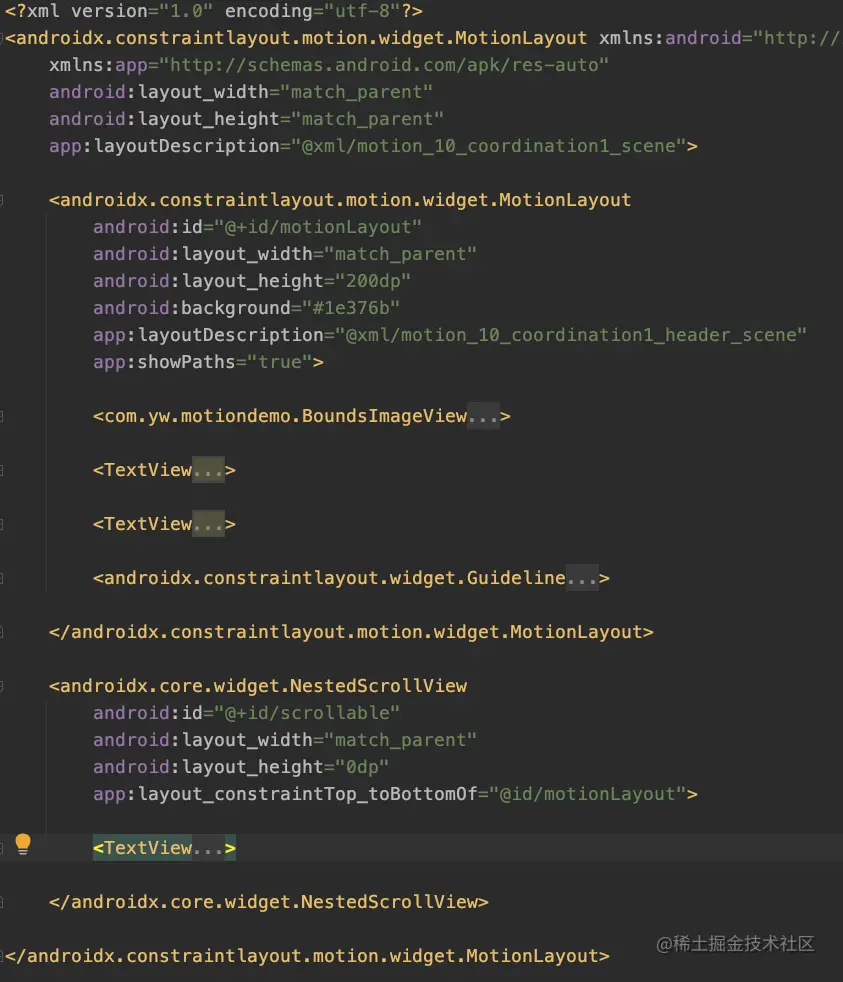Click the layout_height value "match_parent"

(367, 119)
